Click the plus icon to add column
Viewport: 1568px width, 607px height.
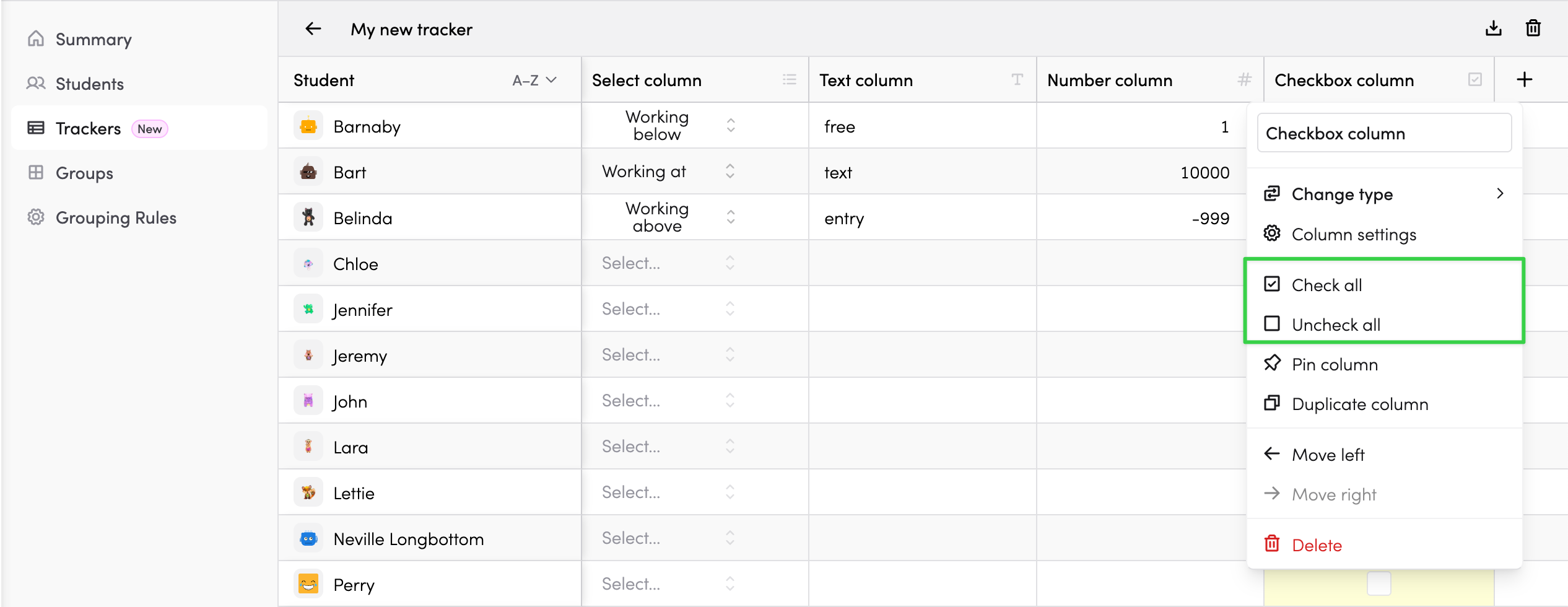tap(1524, 80)
